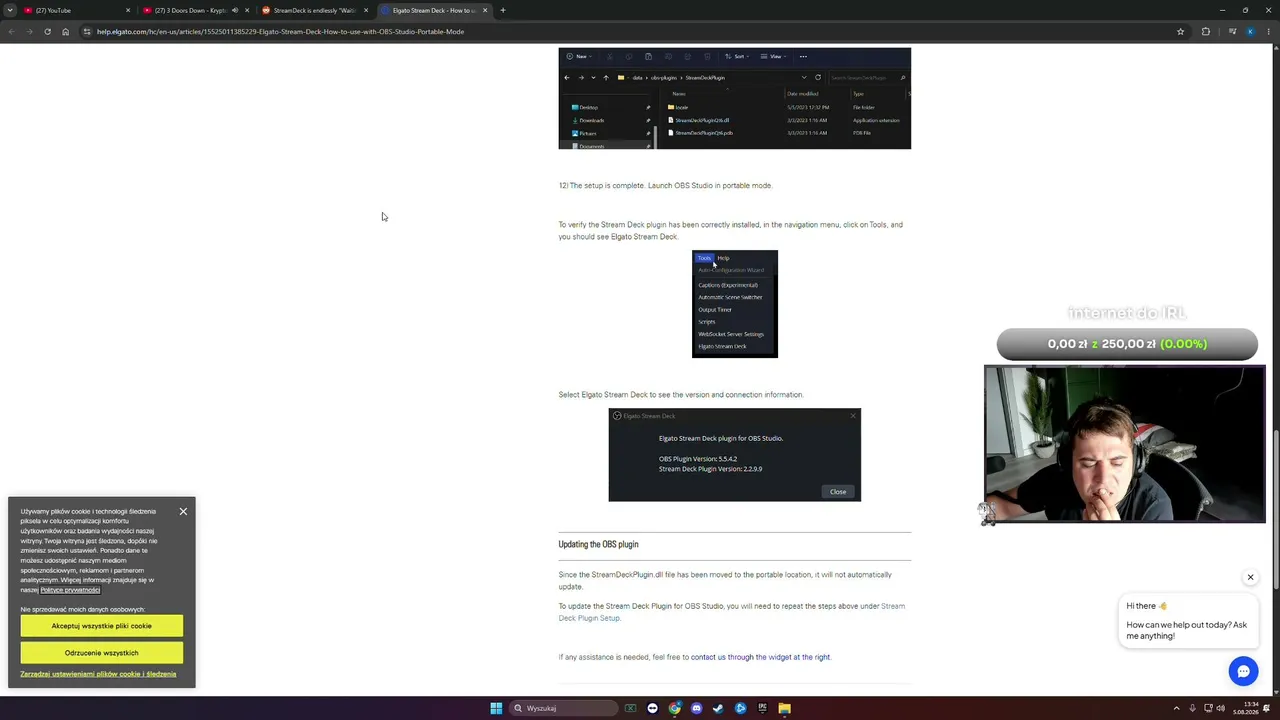
Task: Close the Elgato Stream Deck tab
Action: click(485, 10)
